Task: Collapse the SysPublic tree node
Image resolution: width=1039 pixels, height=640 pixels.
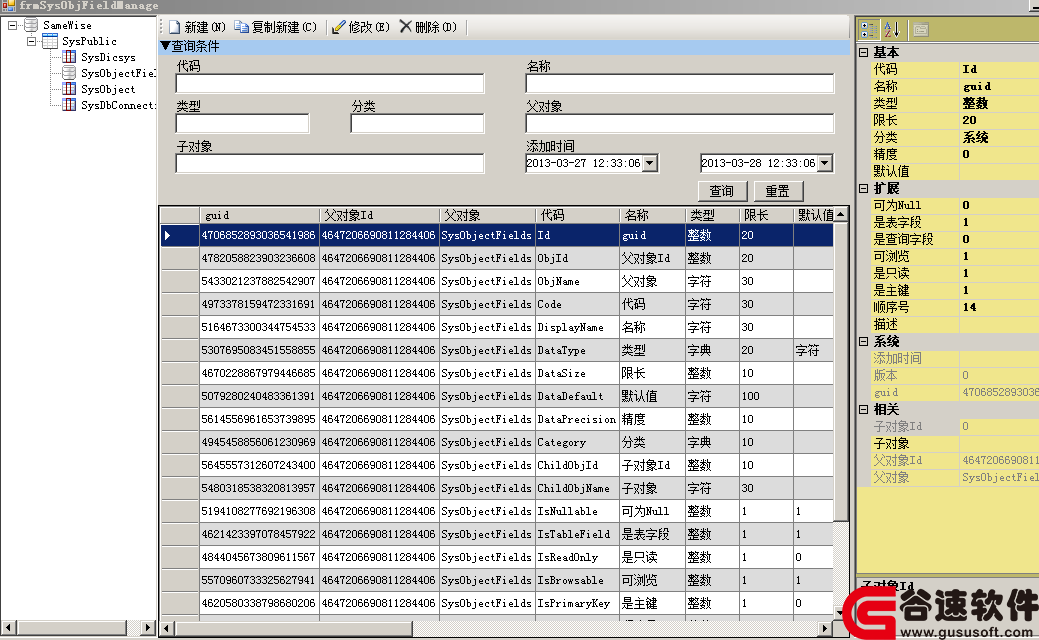Action: click(31, 41)
